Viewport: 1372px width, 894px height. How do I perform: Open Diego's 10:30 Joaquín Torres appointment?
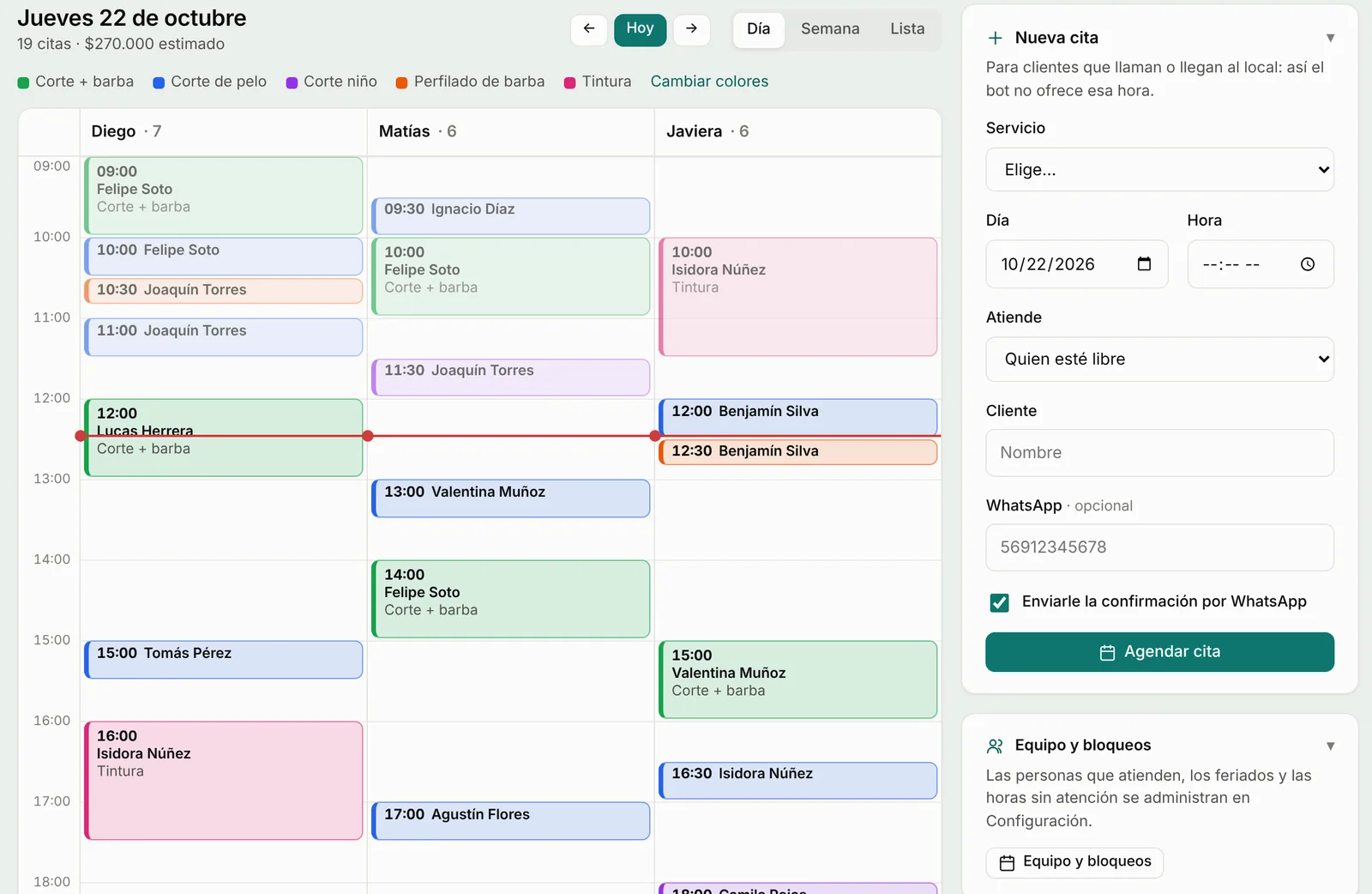(x=223, y=291)
